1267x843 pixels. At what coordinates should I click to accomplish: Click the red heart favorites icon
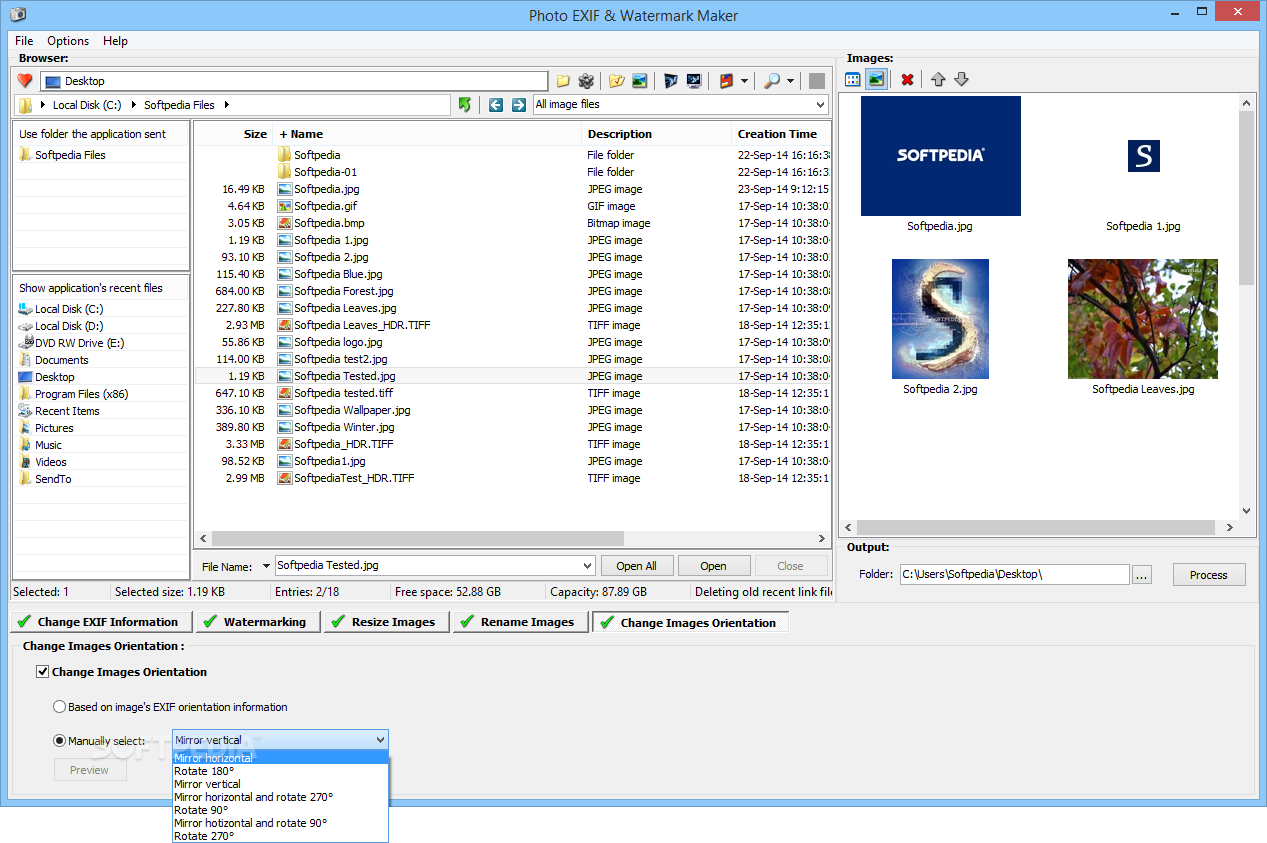[x=25, y=81]
